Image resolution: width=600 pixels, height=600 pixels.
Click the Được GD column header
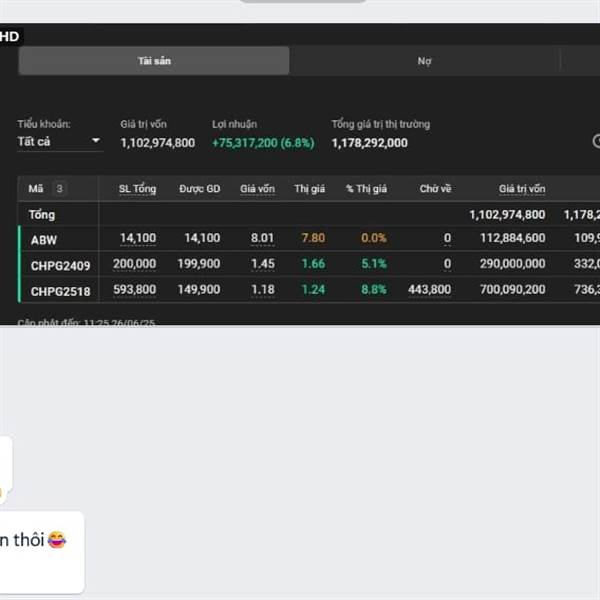[200, 189]
